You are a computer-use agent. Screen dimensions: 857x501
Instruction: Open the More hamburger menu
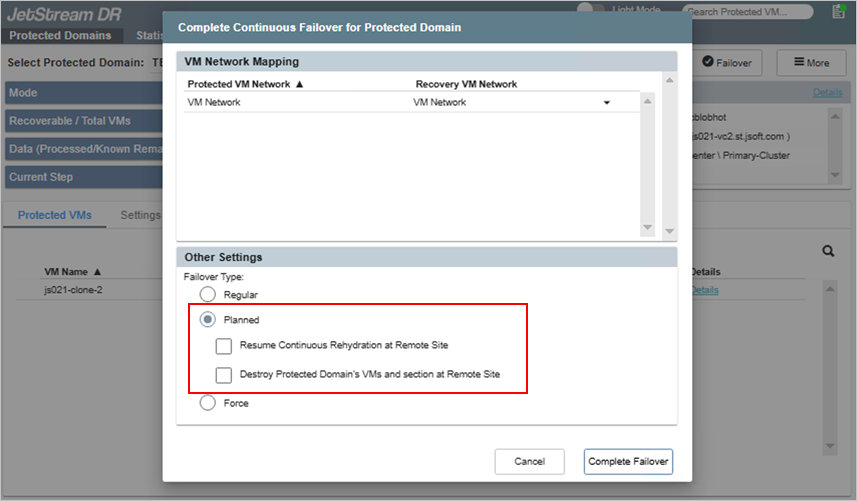pyautogui.click(x=811, y=63)
